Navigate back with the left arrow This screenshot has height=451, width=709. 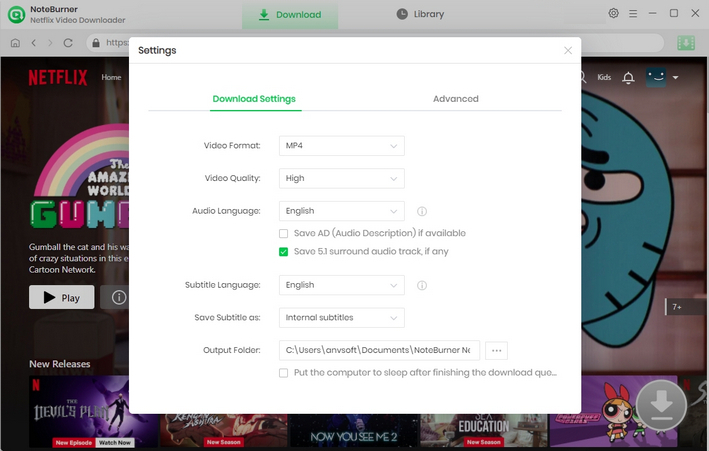coord(33,43)
